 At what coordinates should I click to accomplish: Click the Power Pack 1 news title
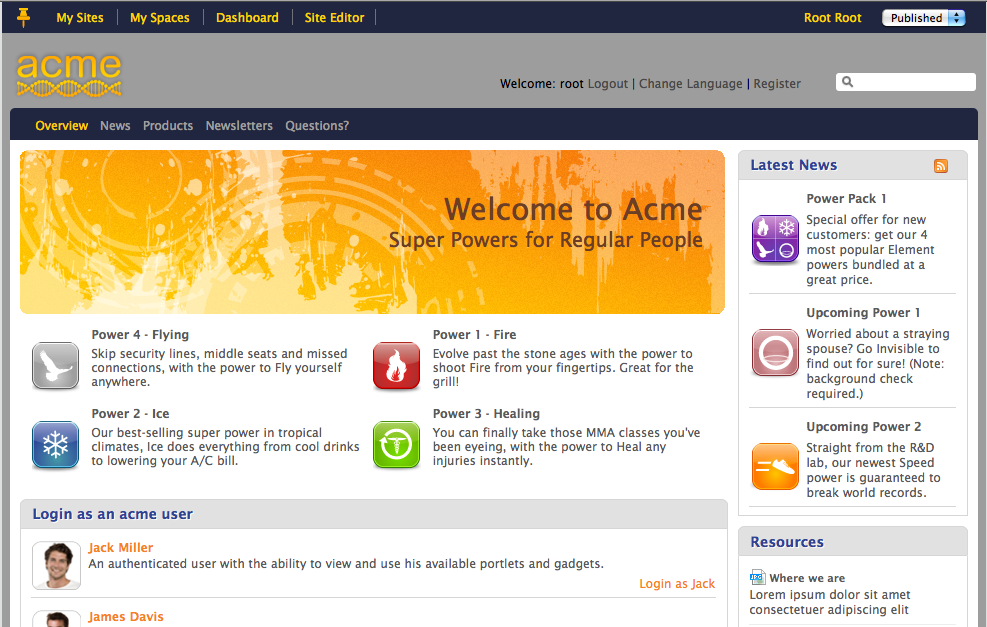(x=846, y=199)
